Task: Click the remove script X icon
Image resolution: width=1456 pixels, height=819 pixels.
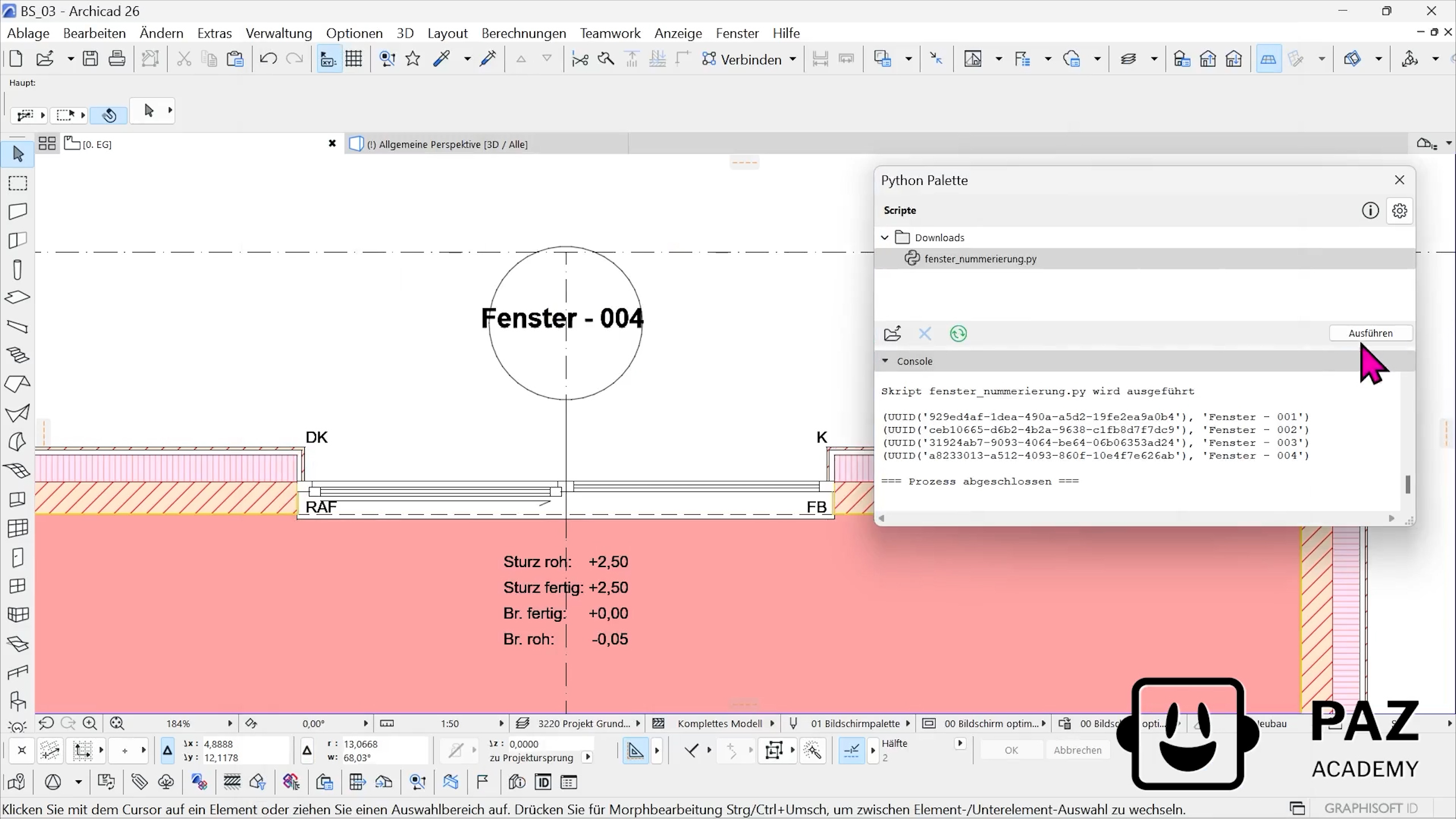Action: (x=925, y=333)
